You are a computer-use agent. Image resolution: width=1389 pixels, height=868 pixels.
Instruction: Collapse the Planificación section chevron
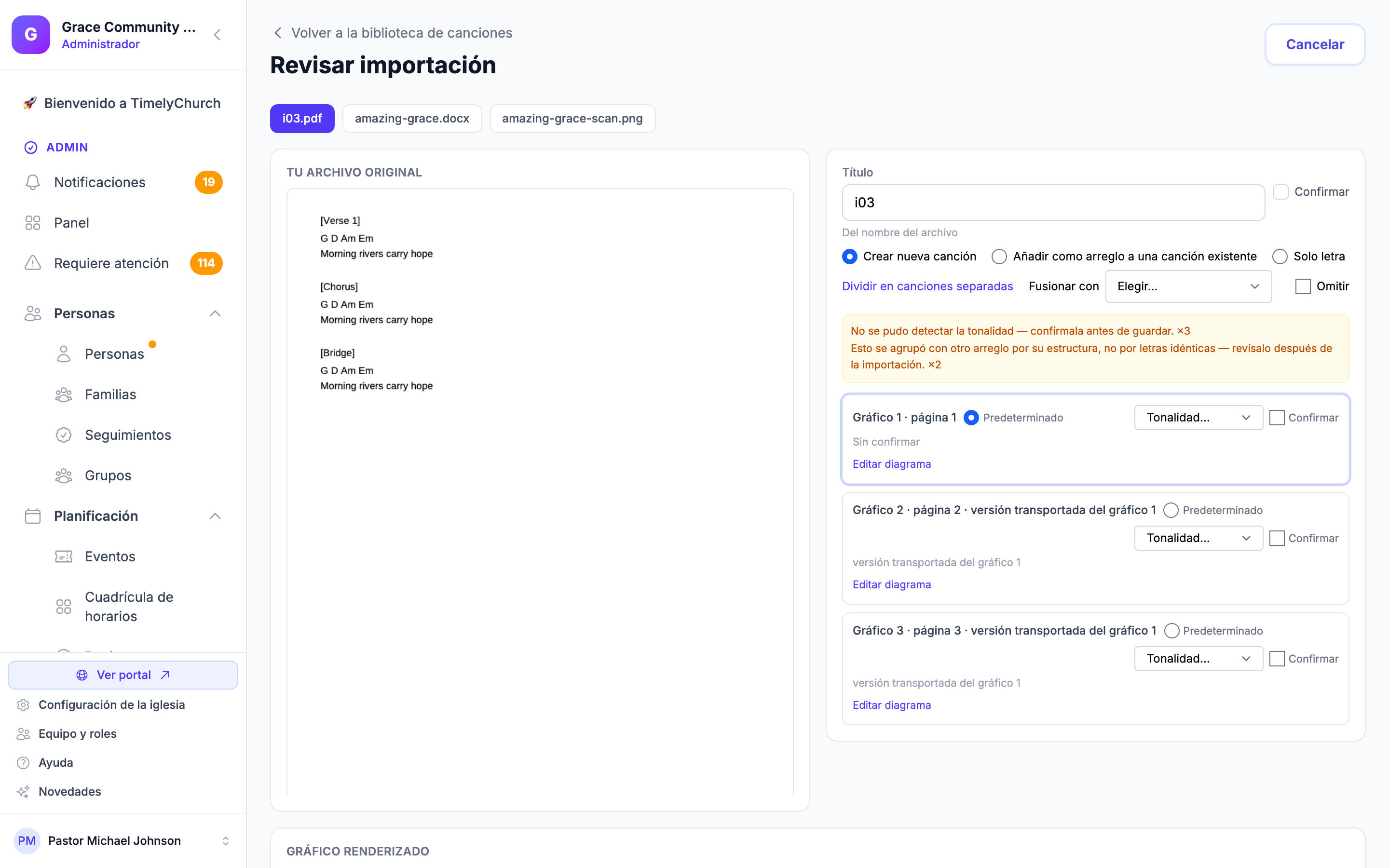point(215,516)
